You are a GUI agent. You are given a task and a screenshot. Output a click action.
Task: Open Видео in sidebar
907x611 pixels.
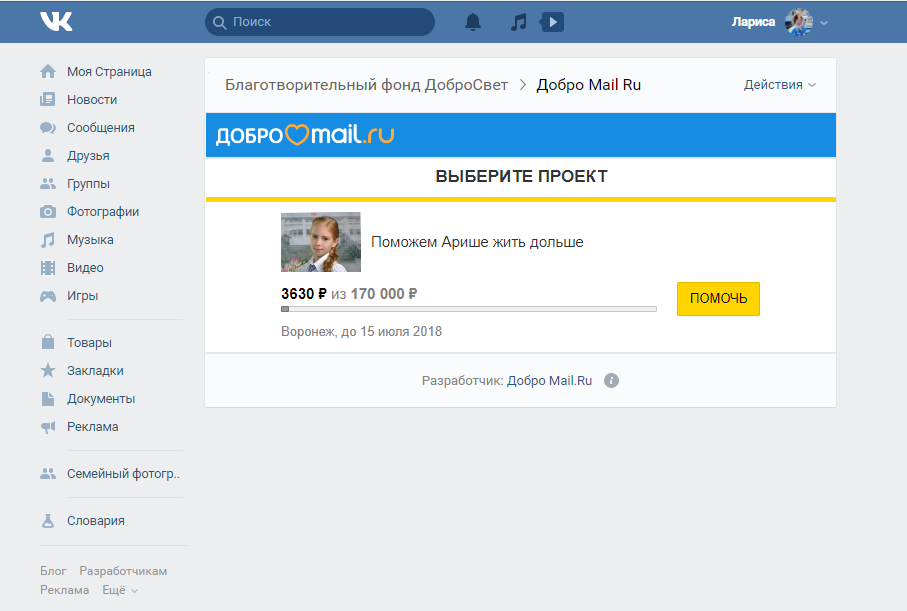tap(85, 268)
